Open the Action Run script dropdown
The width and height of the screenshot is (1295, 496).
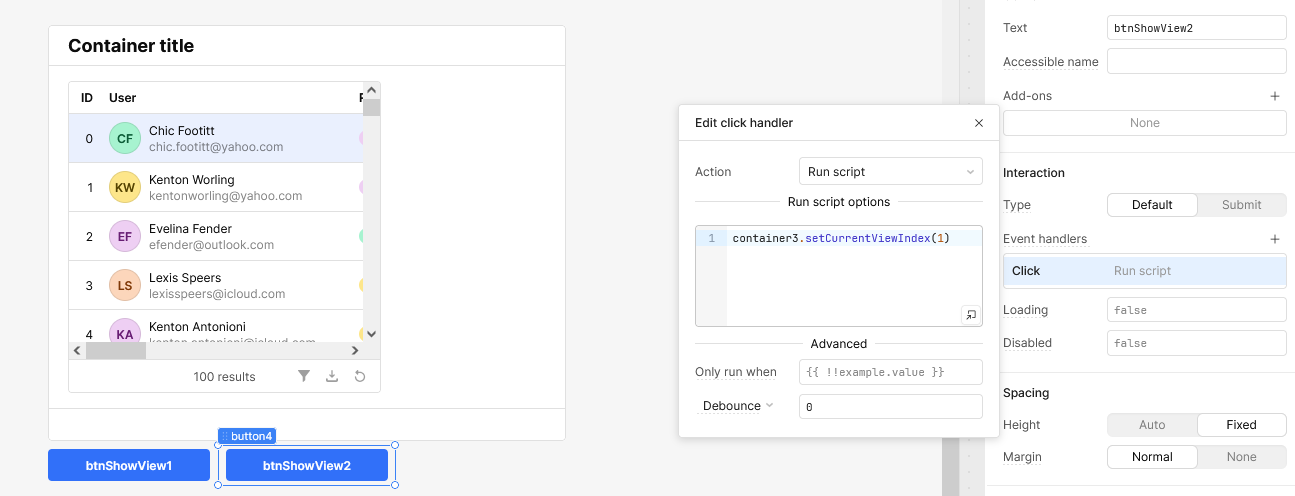pyautogui.click(x=890, y=172)
